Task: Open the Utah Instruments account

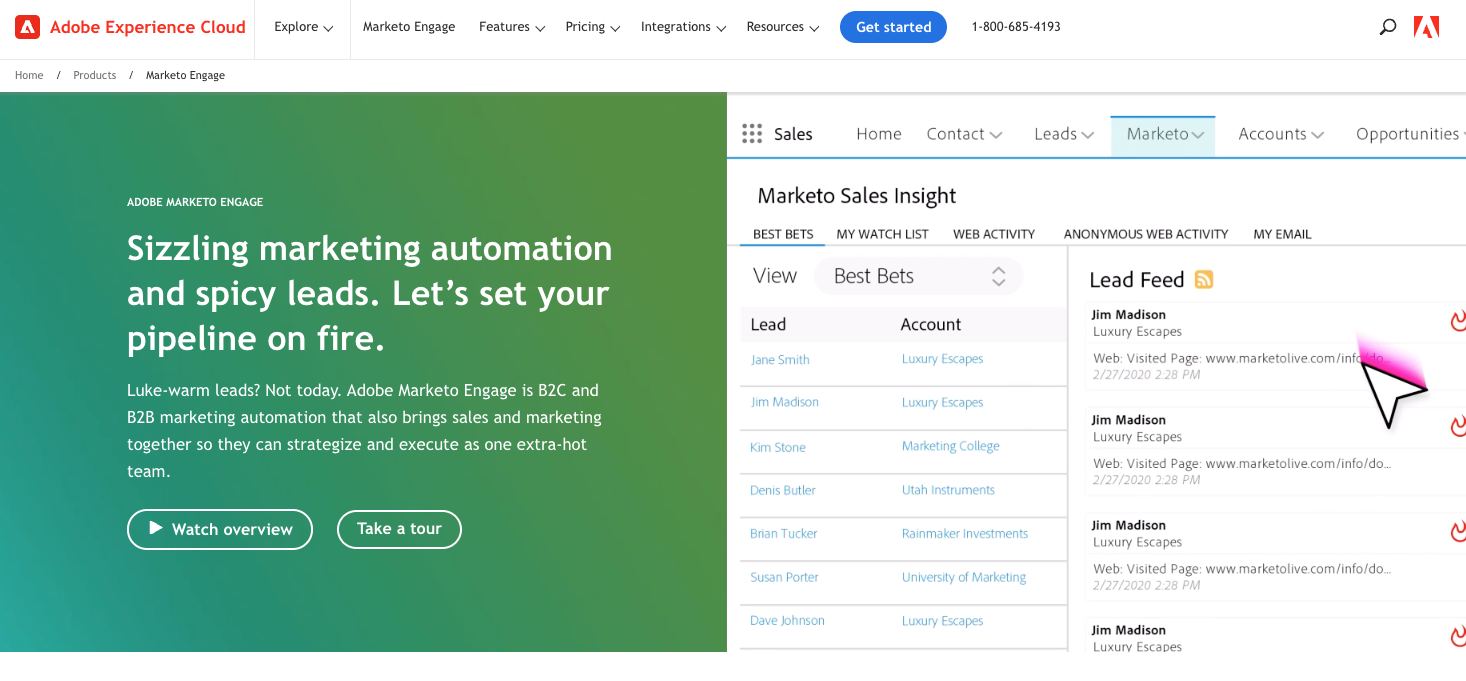Action: [x=948, y=490]
